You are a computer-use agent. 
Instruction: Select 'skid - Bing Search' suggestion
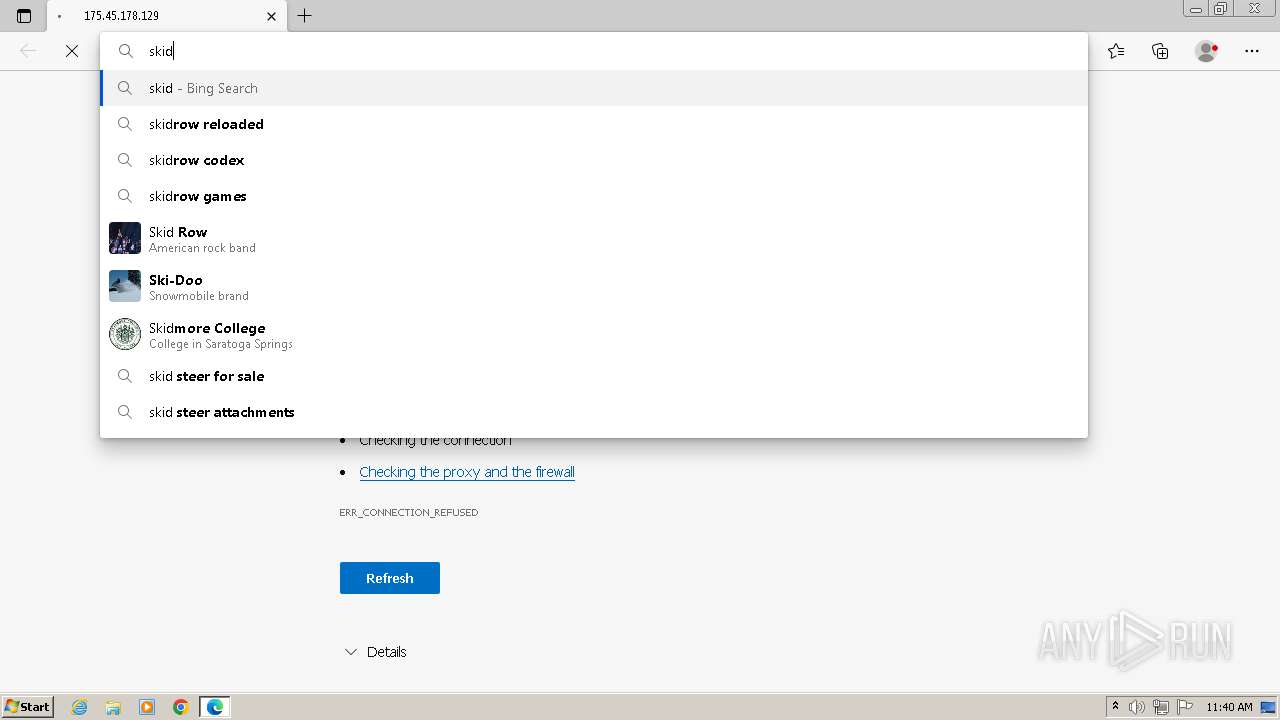click(594, 88)
